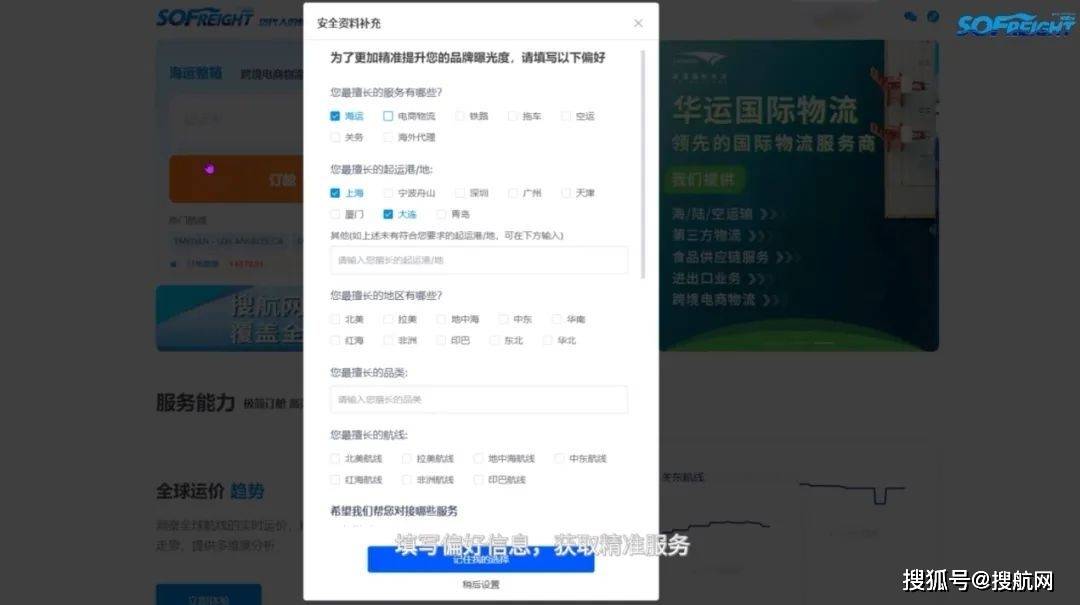Uncheck the 海运 service checkbox
This screenshot has height=605, width=1080.
(335, 115)
